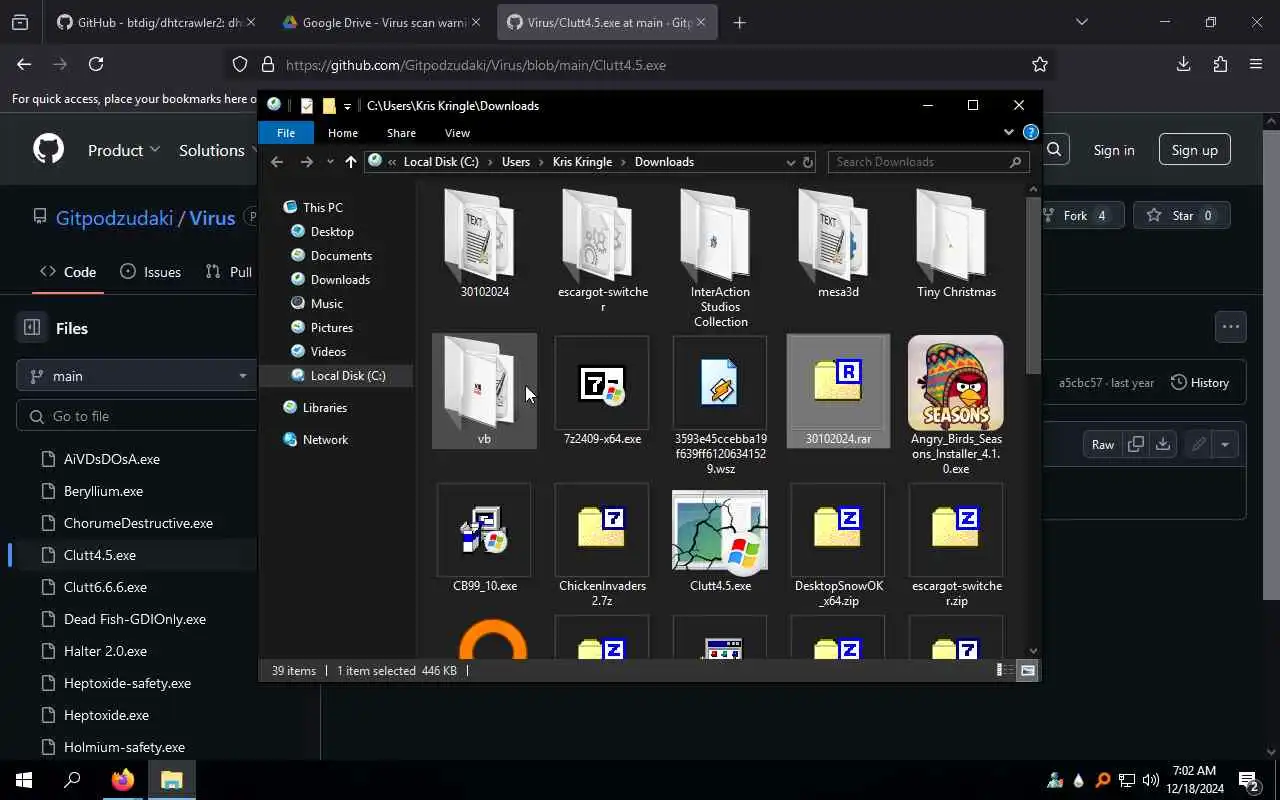Switch to the Google Drive virus scan tab
Viewport: 1280px width, 800px height.
click(x=382, y=22)
